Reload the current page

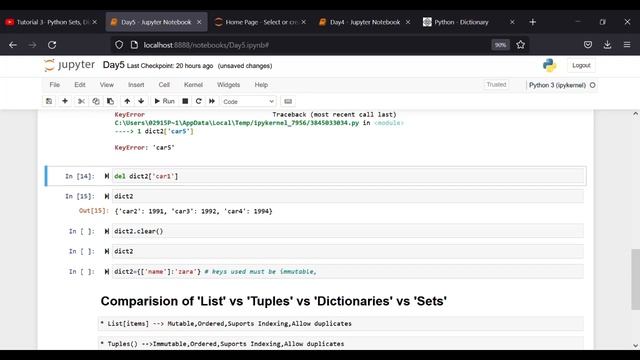point(52,45)
